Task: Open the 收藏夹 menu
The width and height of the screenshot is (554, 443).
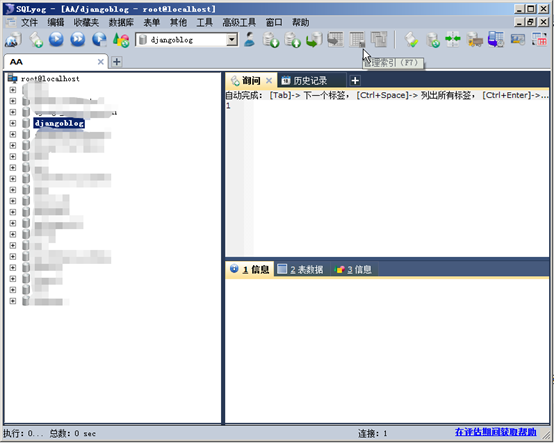Action: (86, 23)
